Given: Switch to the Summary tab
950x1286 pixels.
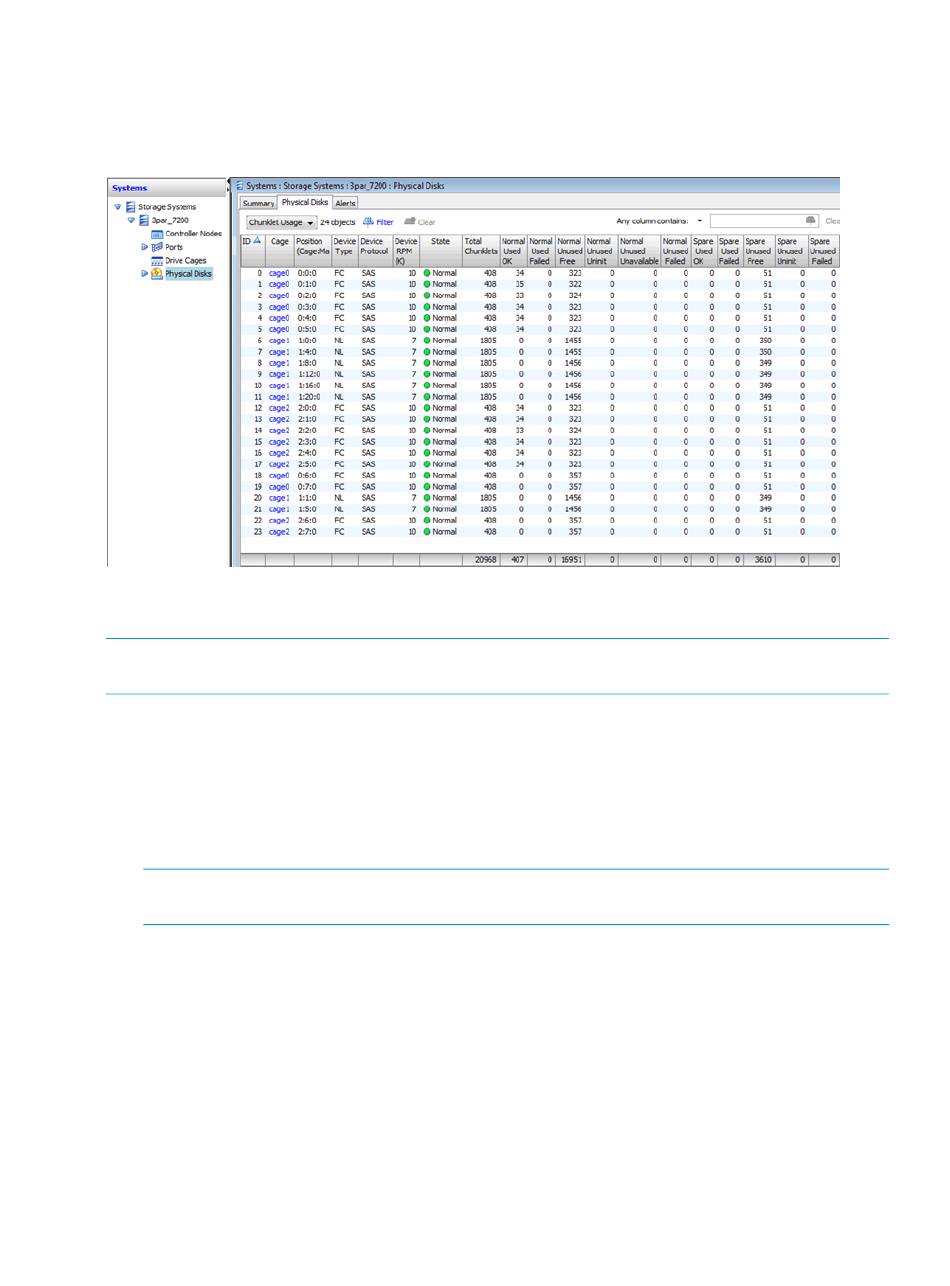Looking at the screenshot, I should click(x=258, y=203).
